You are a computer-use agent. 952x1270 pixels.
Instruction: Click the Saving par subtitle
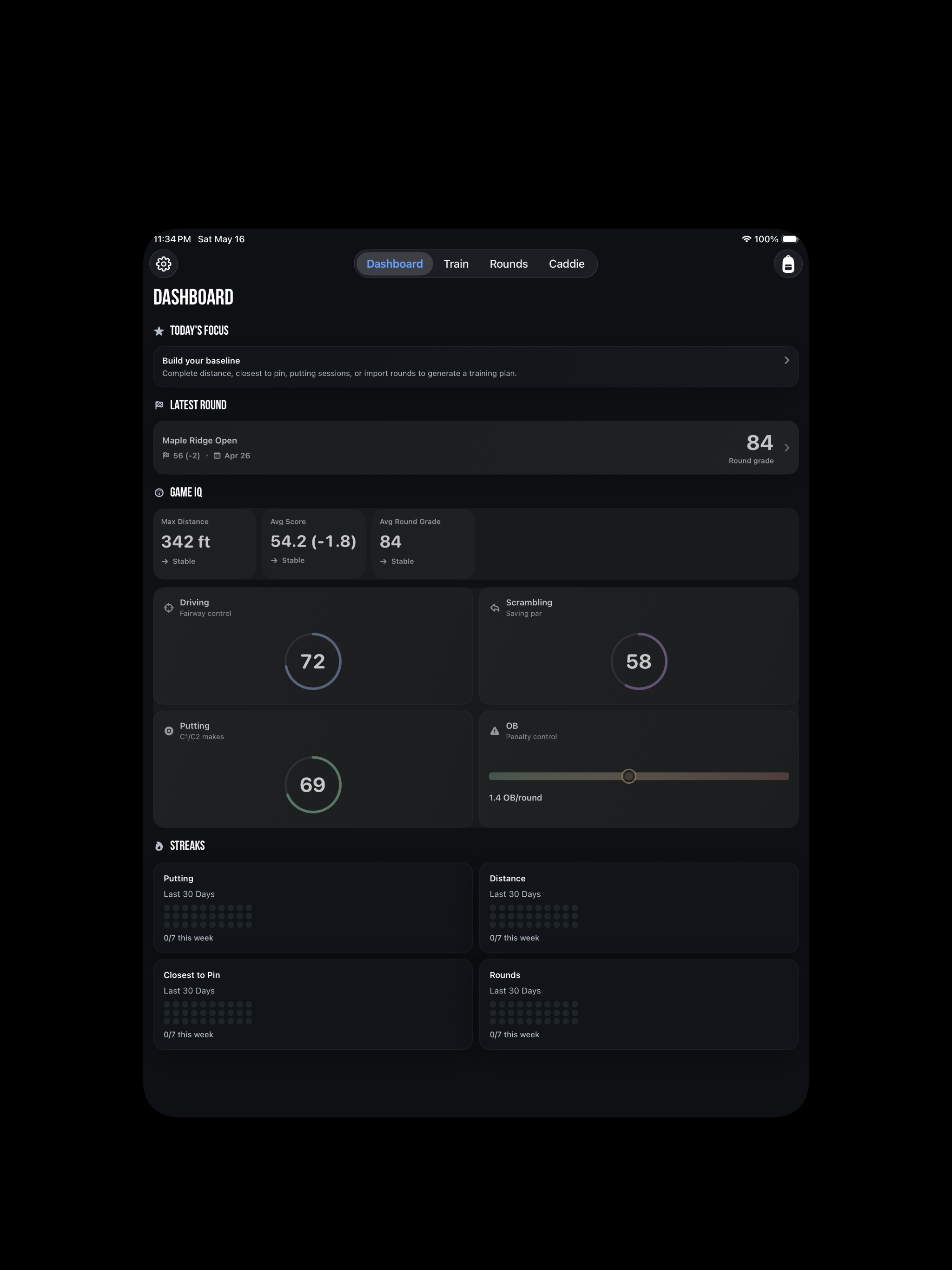tap(524, 613)
